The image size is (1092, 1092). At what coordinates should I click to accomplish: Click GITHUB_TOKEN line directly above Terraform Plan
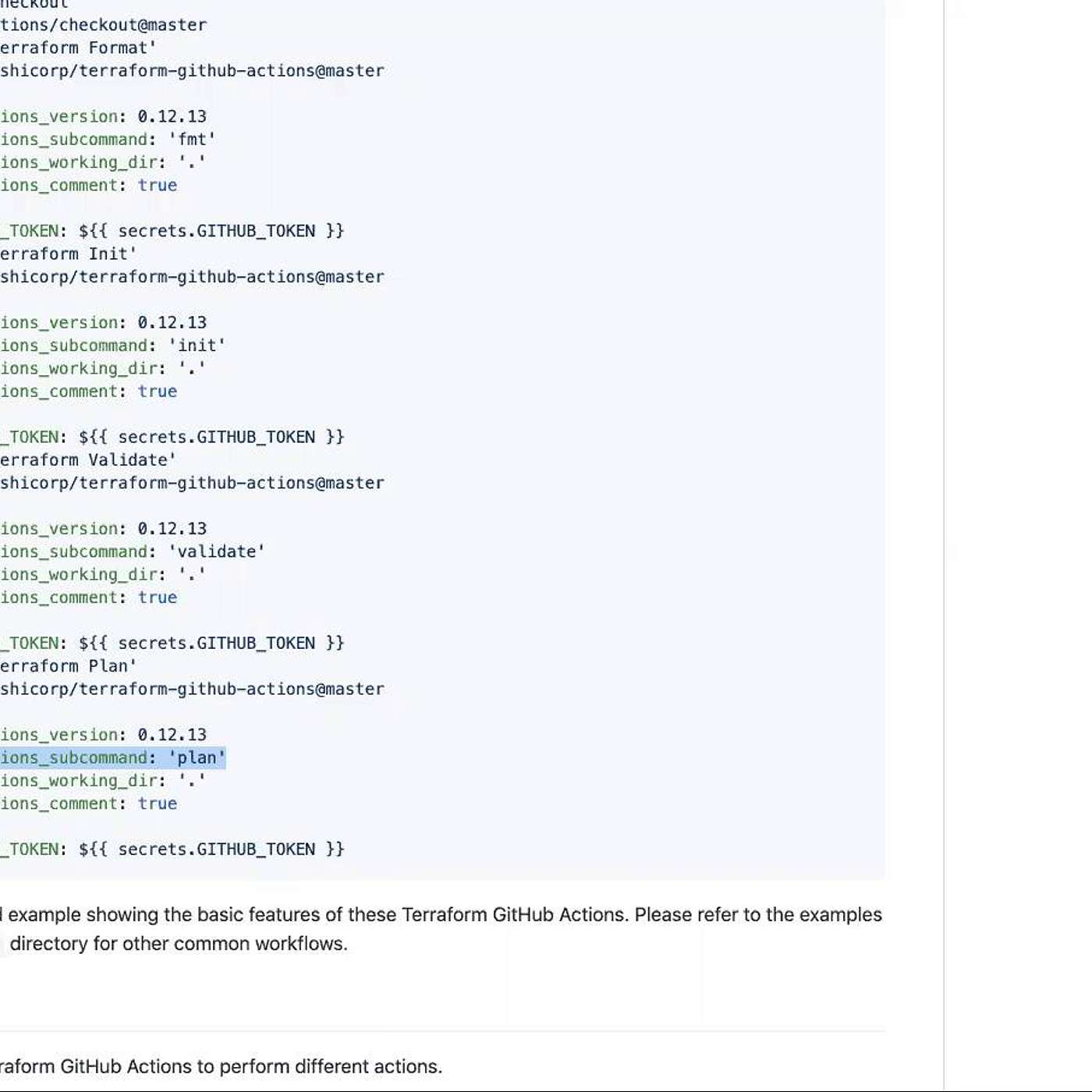[172, 643]
